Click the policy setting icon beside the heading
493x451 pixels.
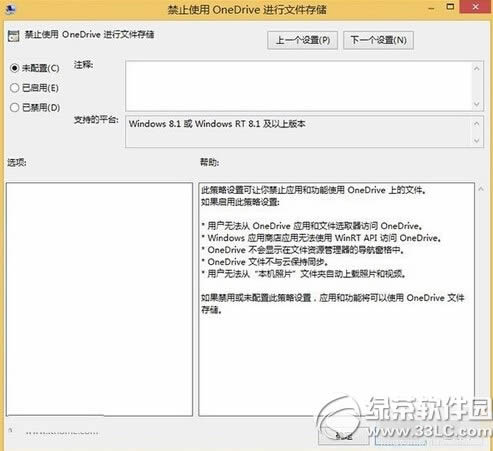14,36
